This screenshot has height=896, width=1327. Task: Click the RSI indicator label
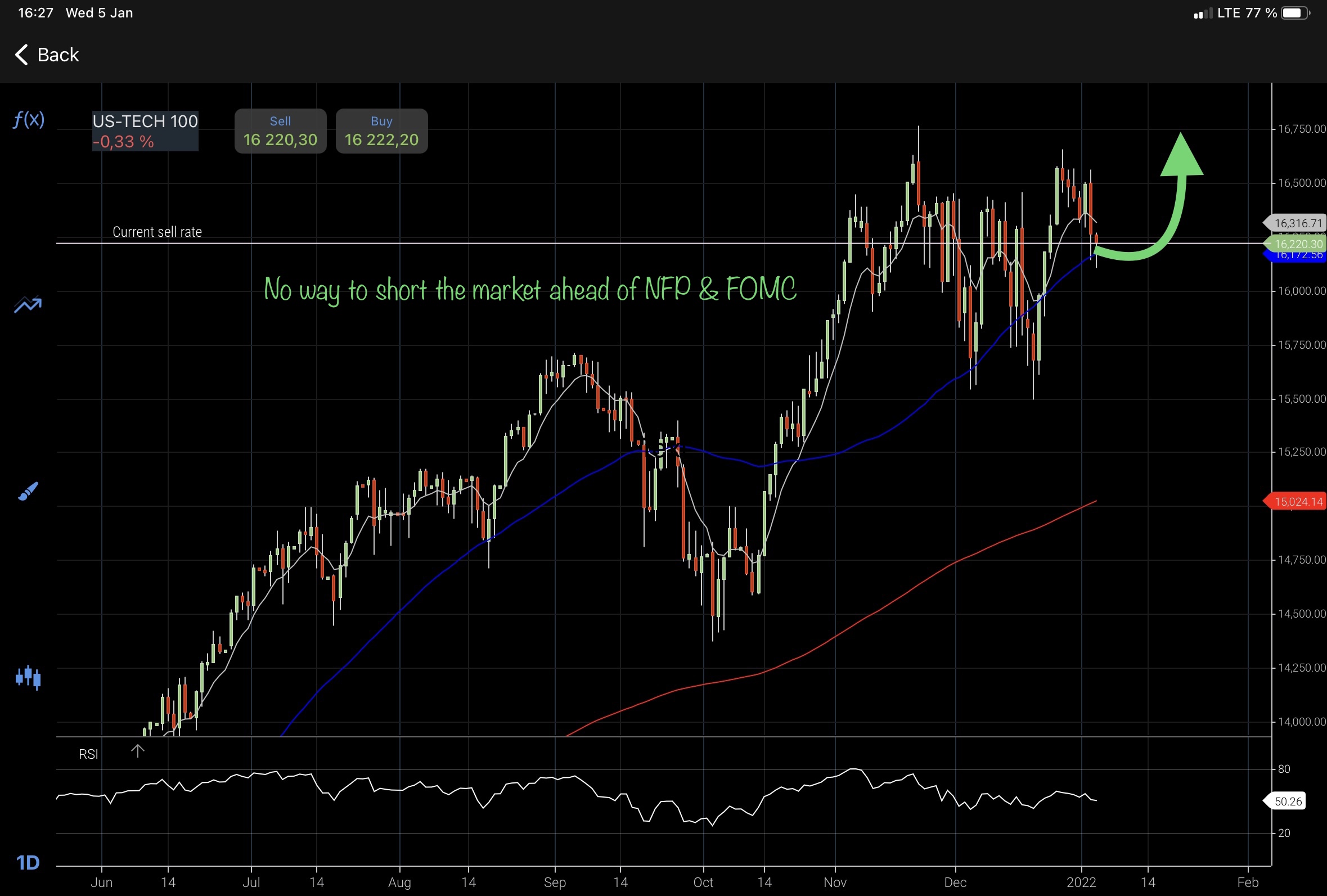(x=88, y=754)
